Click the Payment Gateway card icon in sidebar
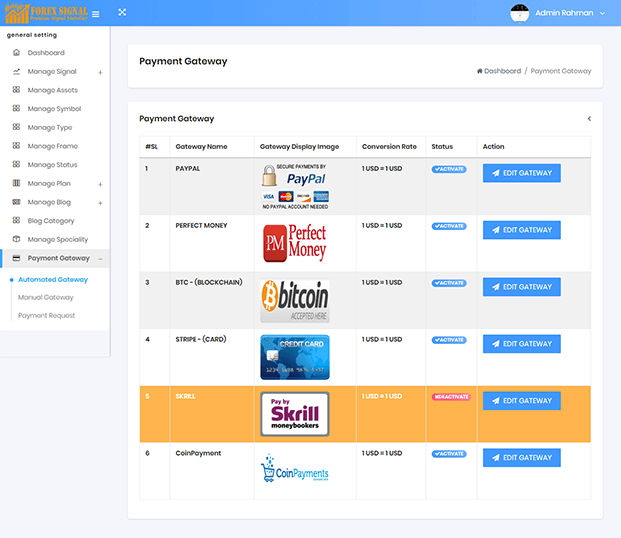The width and height of the screenshot is (621, 538). point(16,258)
